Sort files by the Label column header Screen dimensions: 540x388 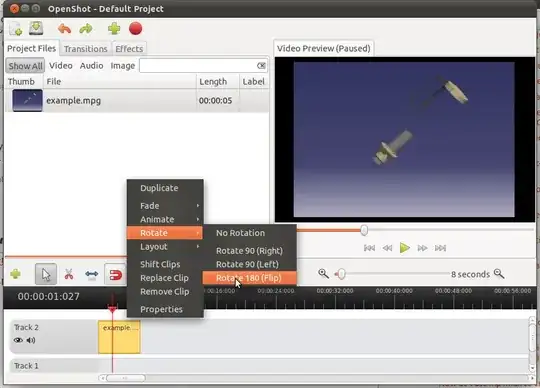[254, 82]
